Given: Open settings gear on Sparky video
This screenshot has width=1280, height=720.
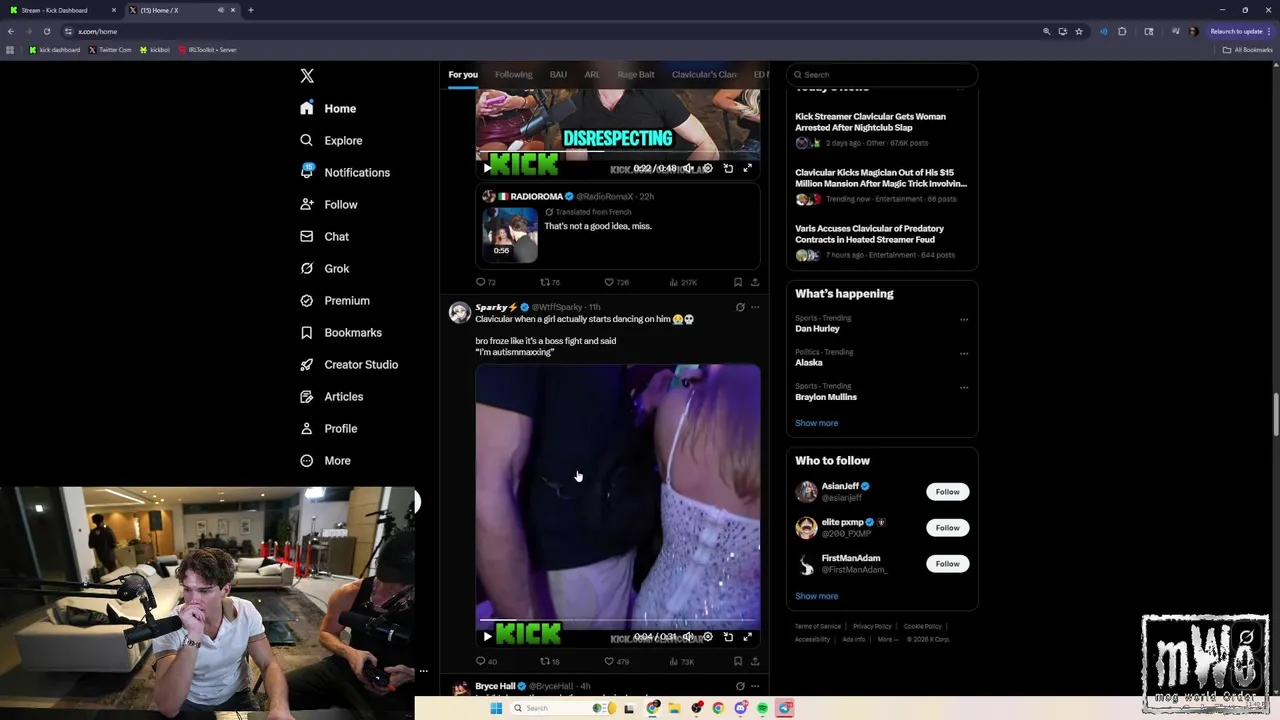Looking at the screenshot, I should 707,636.
